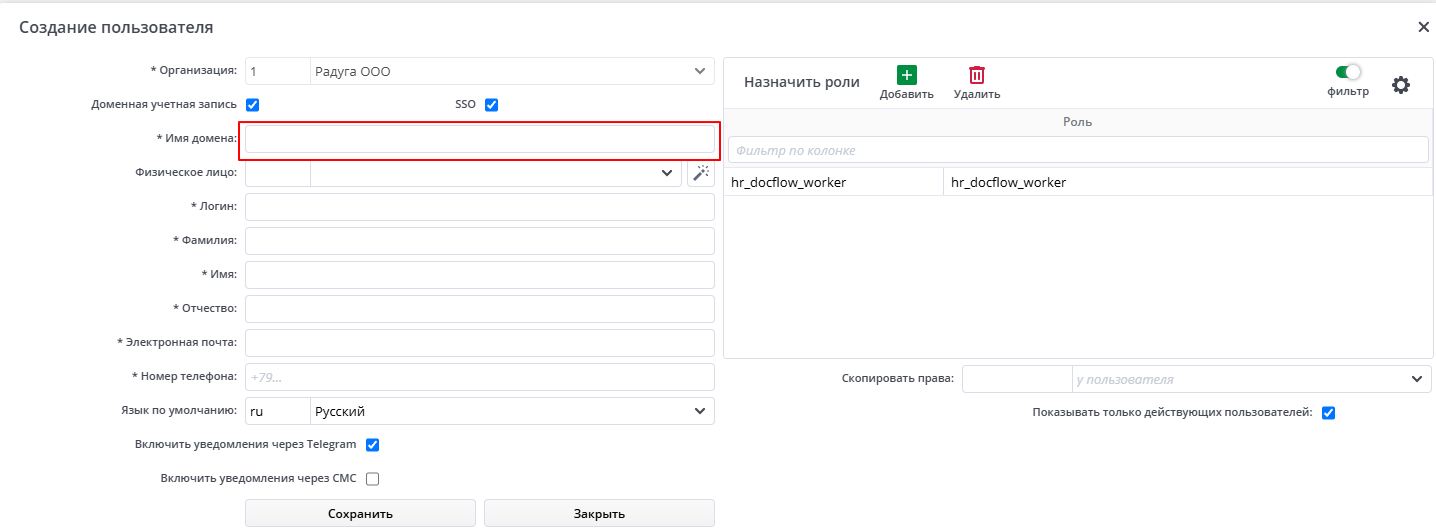Click into the Фамилия field
The height and width of the screenshot is (531, 1436).
[x=480, y=241]
